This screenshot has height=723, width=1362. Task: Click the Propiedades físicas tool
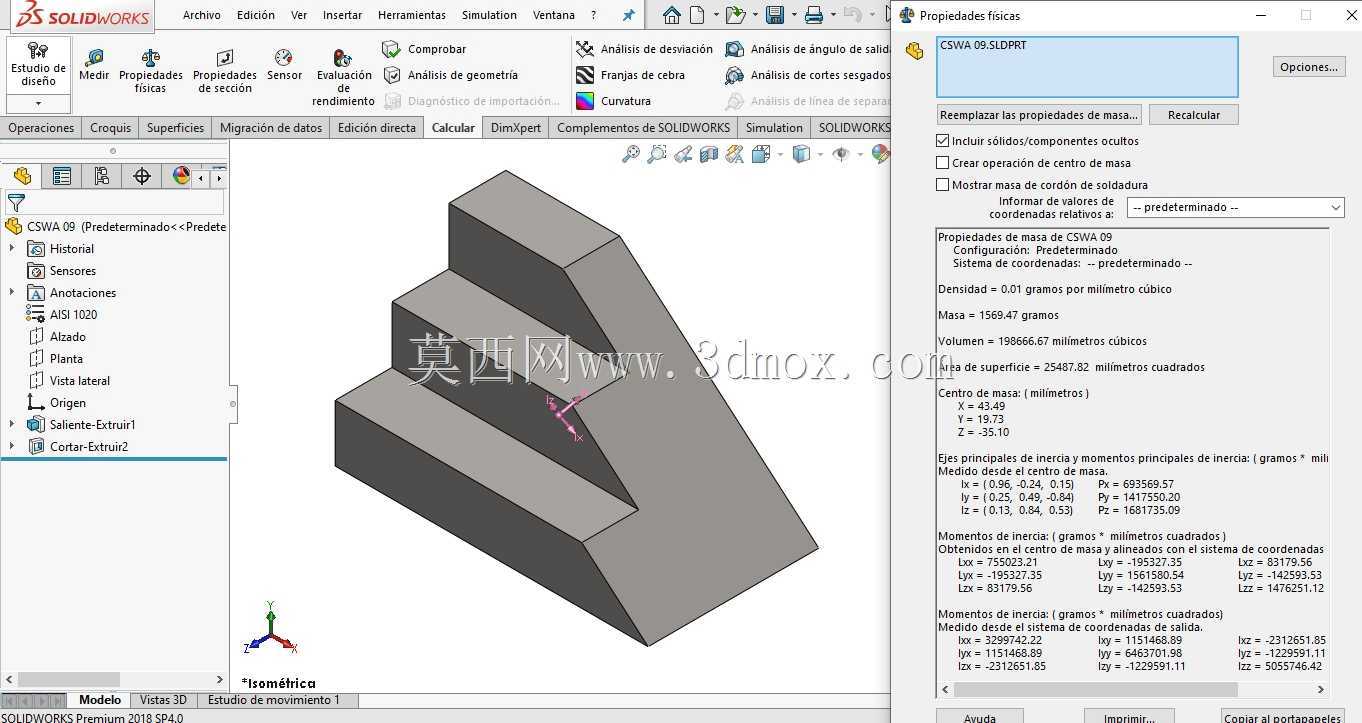(151, 71)
